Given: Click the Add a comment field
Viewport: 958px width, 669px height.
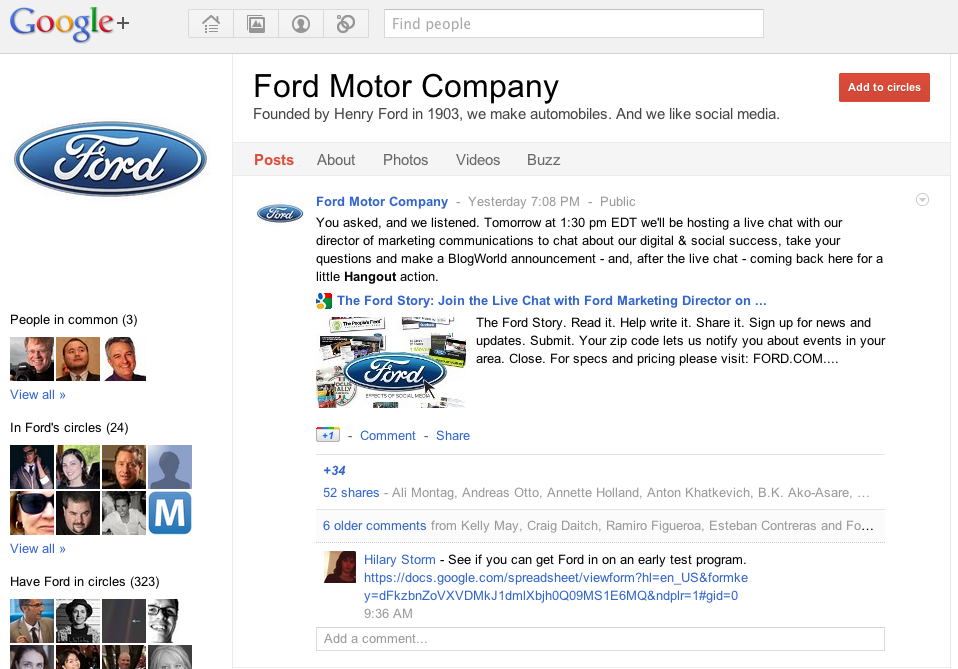Looking at the screenshot, I should coord(600,638).
